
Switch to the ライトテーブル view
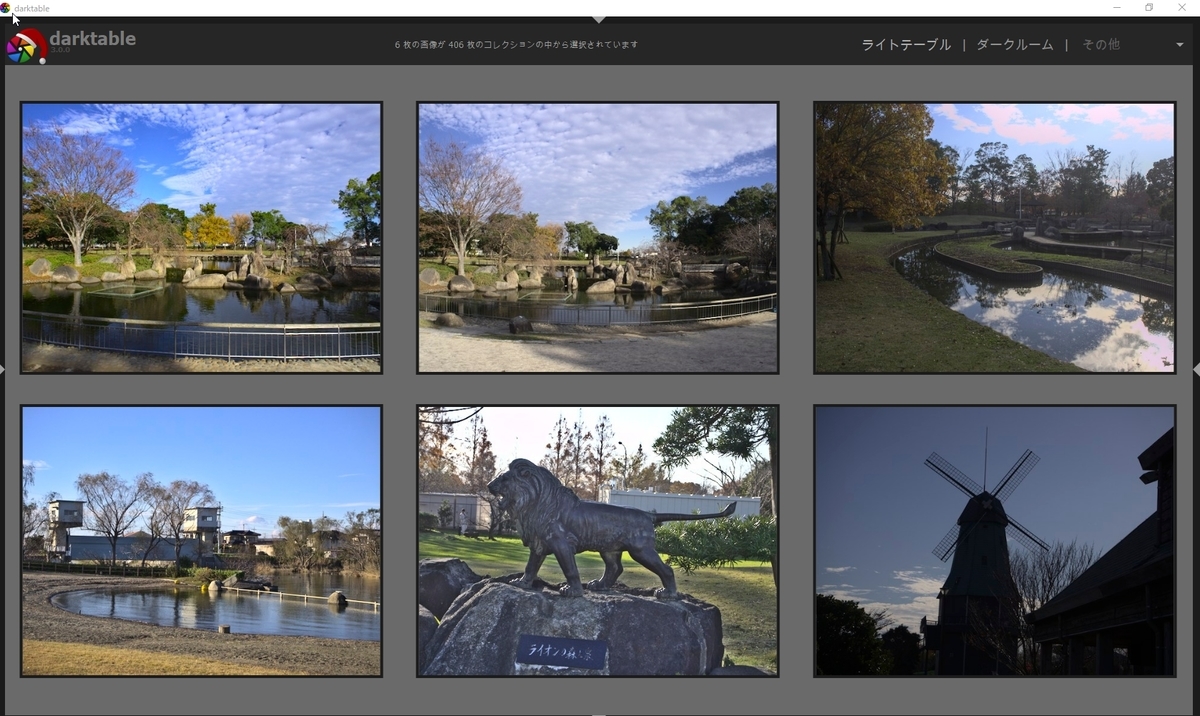[906, 45]
